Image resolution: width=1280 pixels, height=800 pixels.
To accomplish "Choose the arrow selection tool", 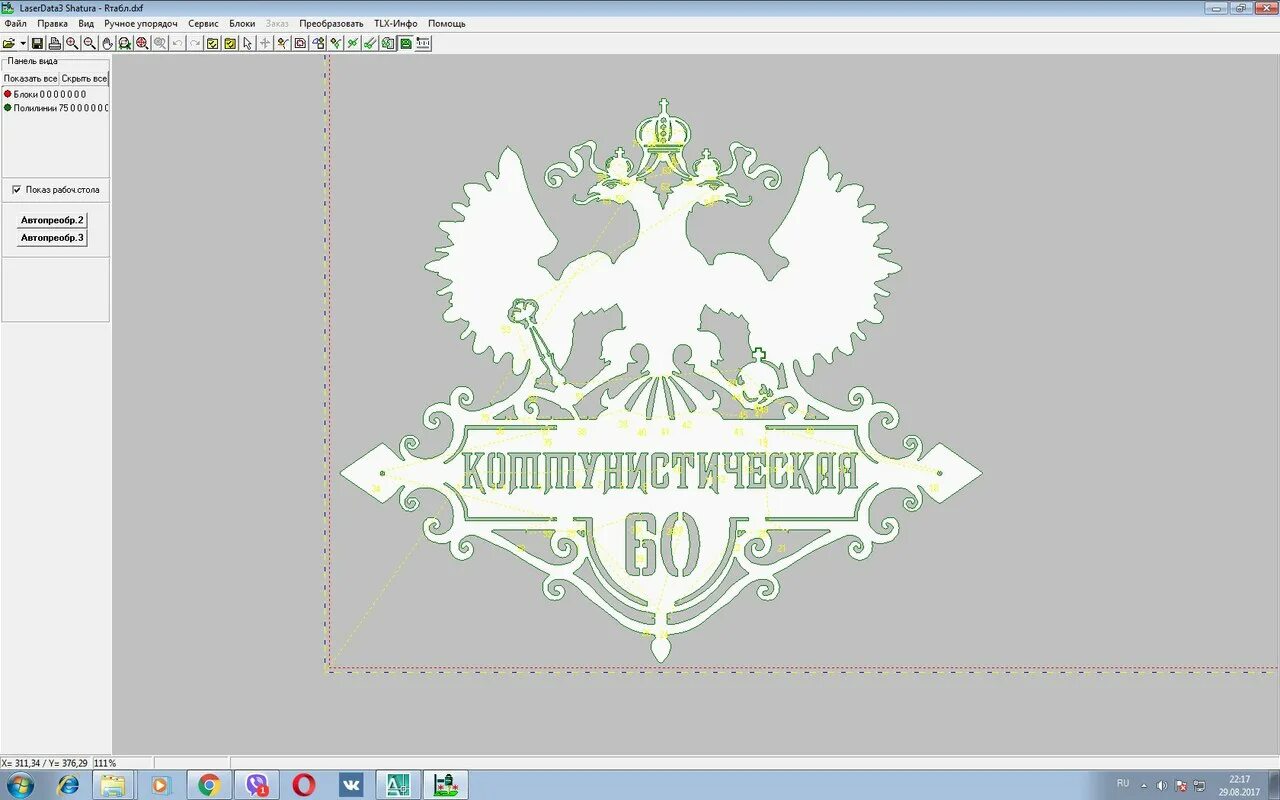I will coord(246,43).
